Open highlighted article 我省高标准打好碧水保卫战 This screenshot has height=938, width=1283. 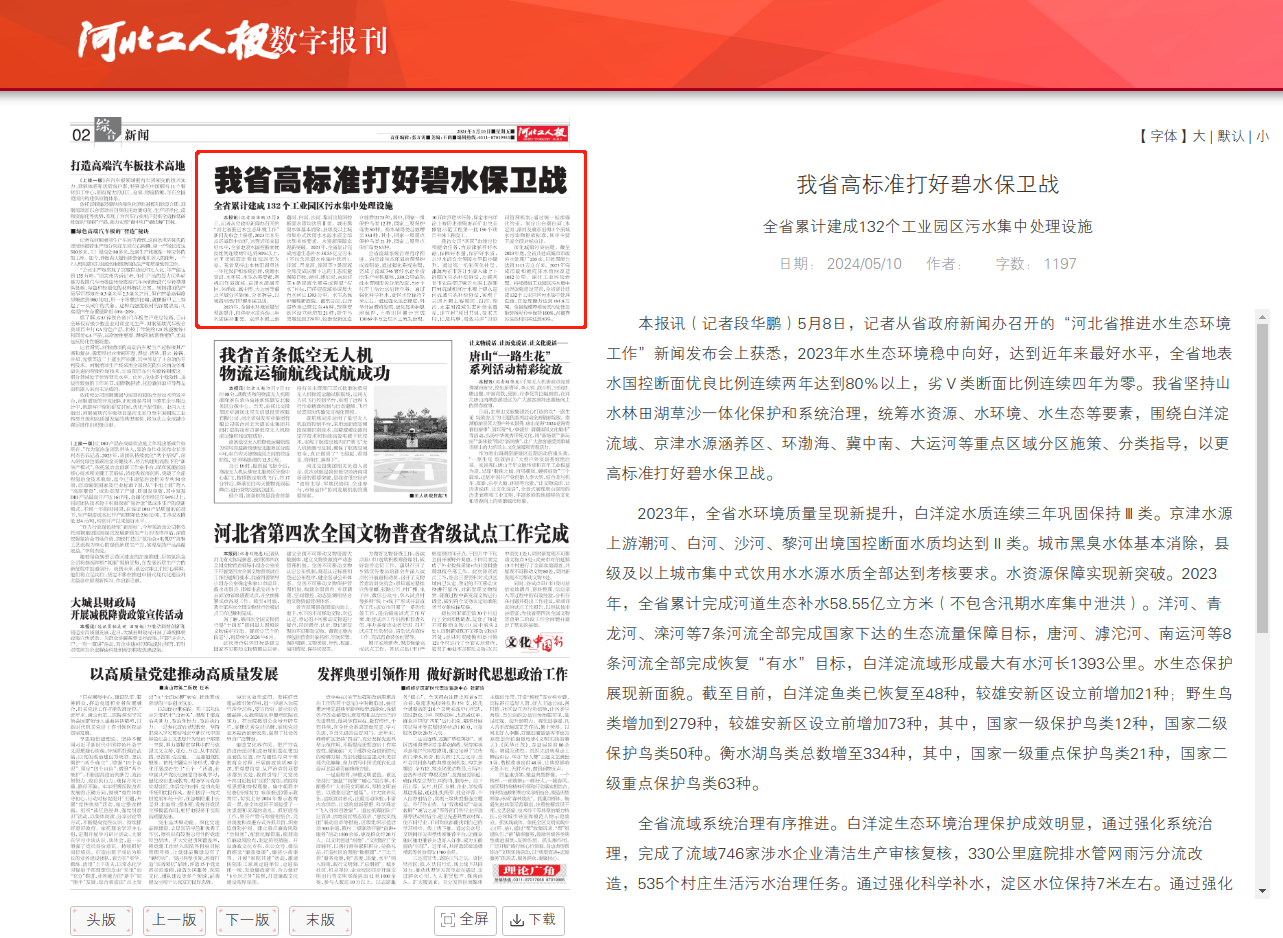[x=391, y=181]
